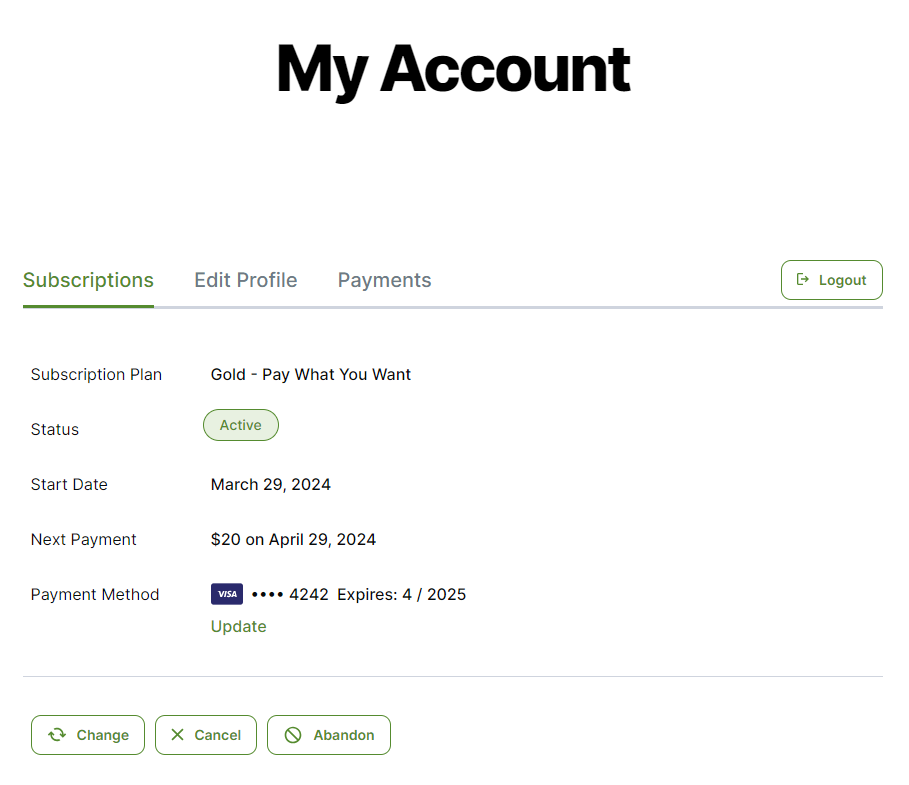Image resolution: width=909 pixels, height=785 pixels.
Task: Click the next payment amount $20 text
Action: (x=226, y=539)
